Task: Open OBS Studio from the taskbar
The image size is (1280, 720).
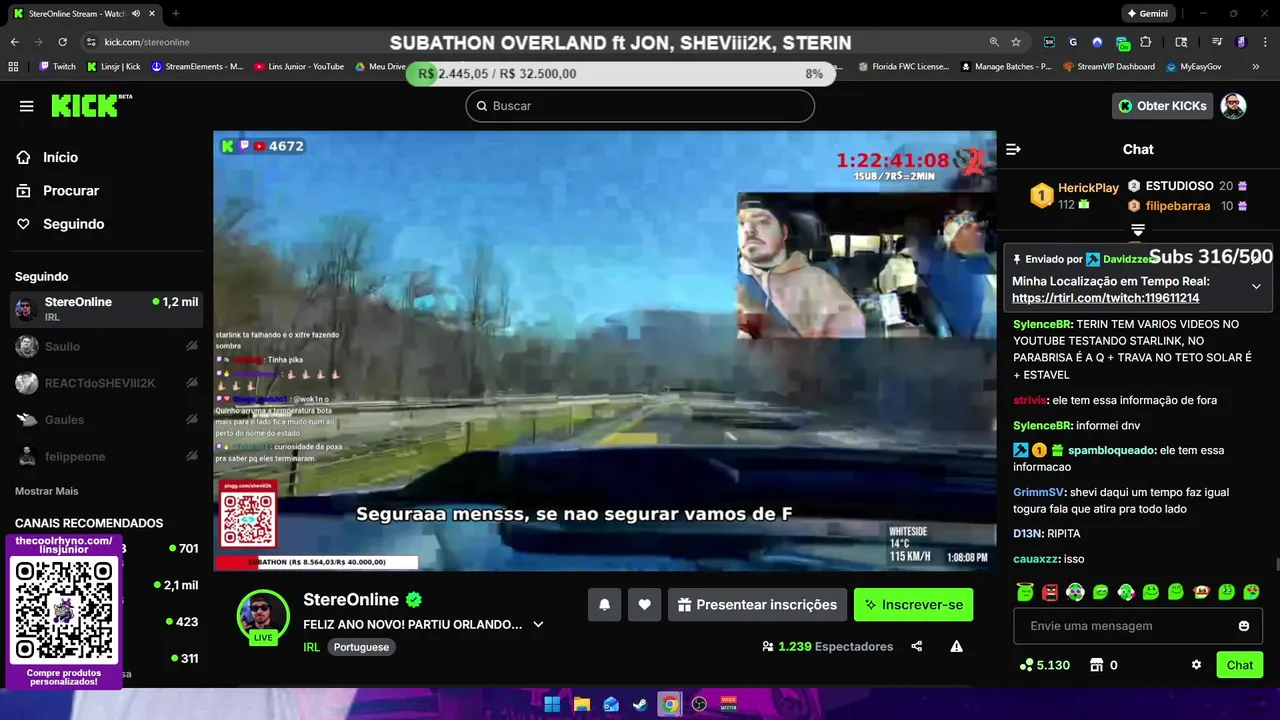Action: click(699, 704)
